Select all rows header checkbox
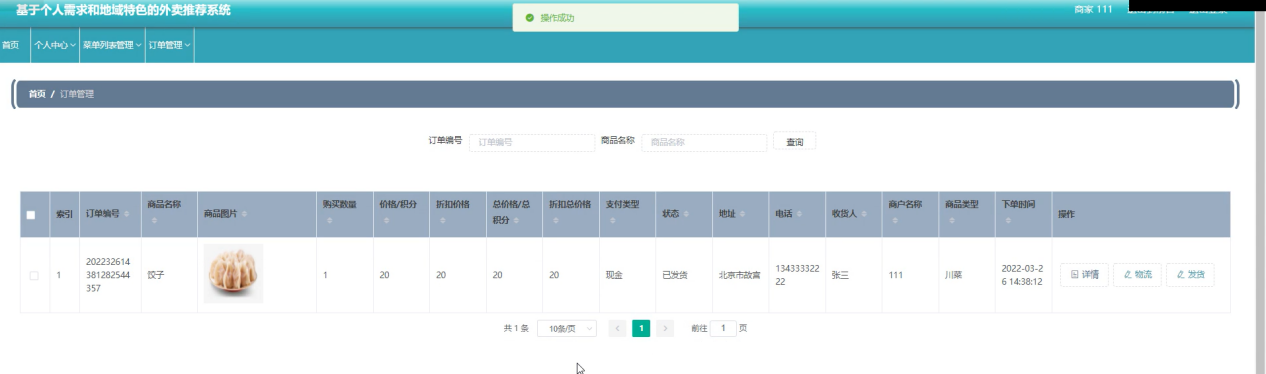The width and height of the screenshot is (1266, 374). point(31,215)
